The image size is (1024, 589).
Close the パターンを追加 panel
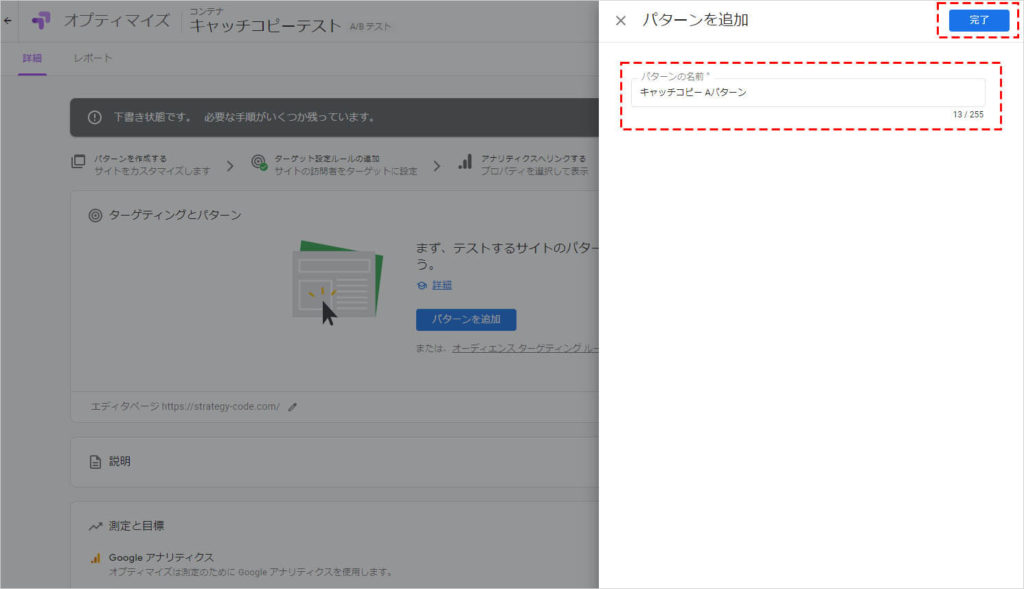tap(620, 20)
